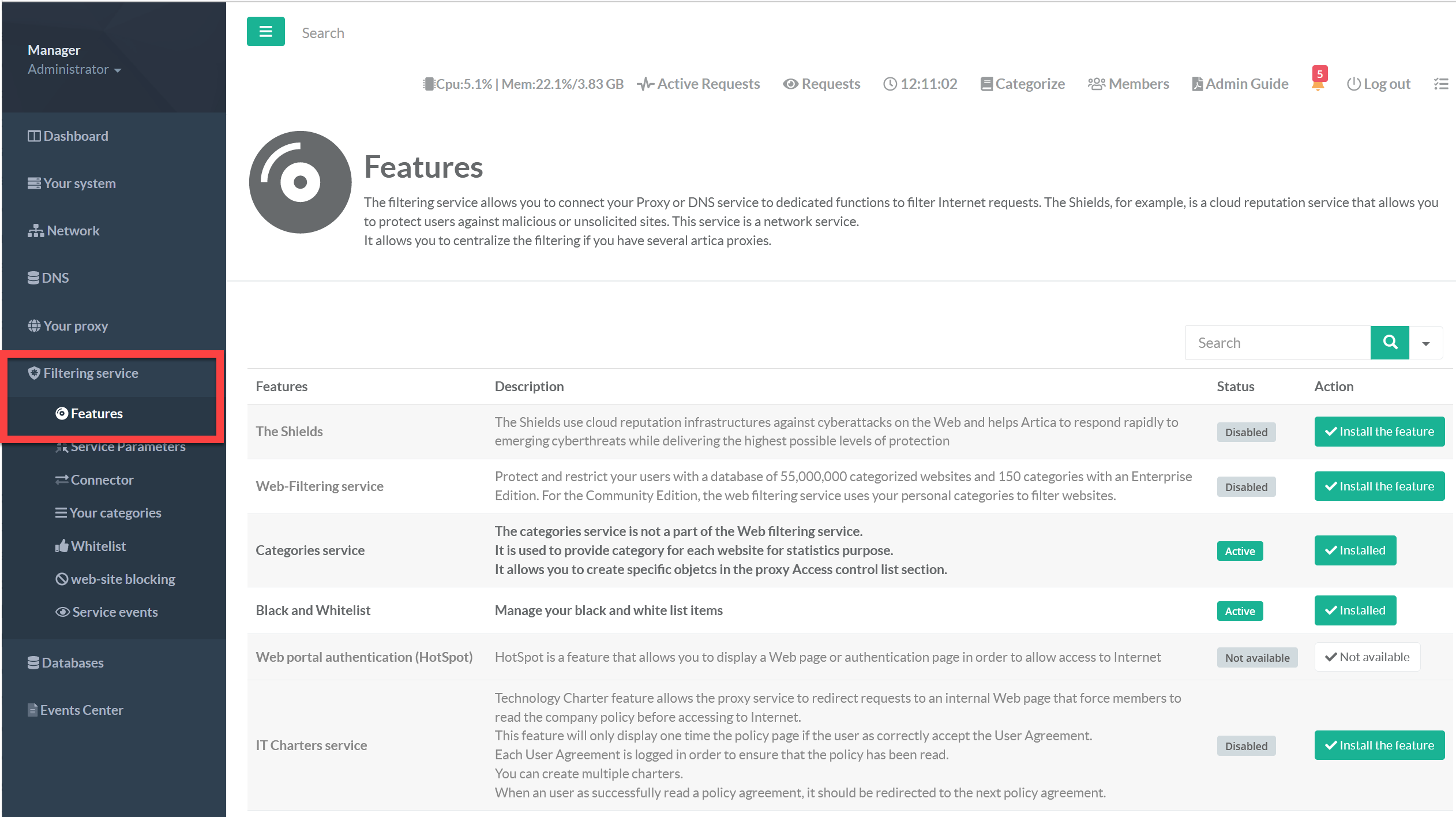The height and width of the screenshot is (817, 1456).
Task: Open the Members page
Action: 1128,84
